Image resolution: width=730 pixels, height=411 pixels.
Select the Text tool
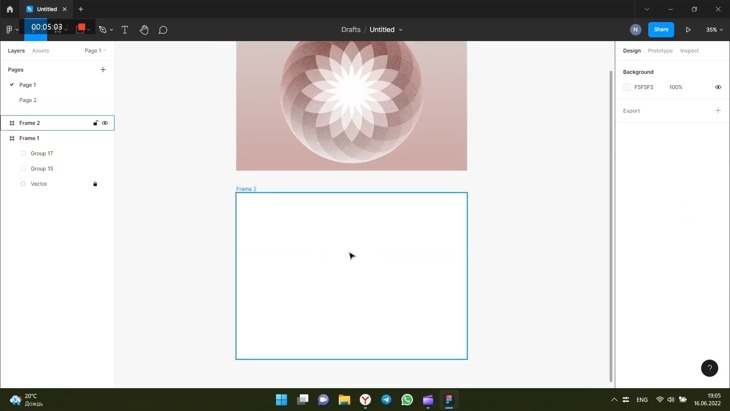(125, 30)
